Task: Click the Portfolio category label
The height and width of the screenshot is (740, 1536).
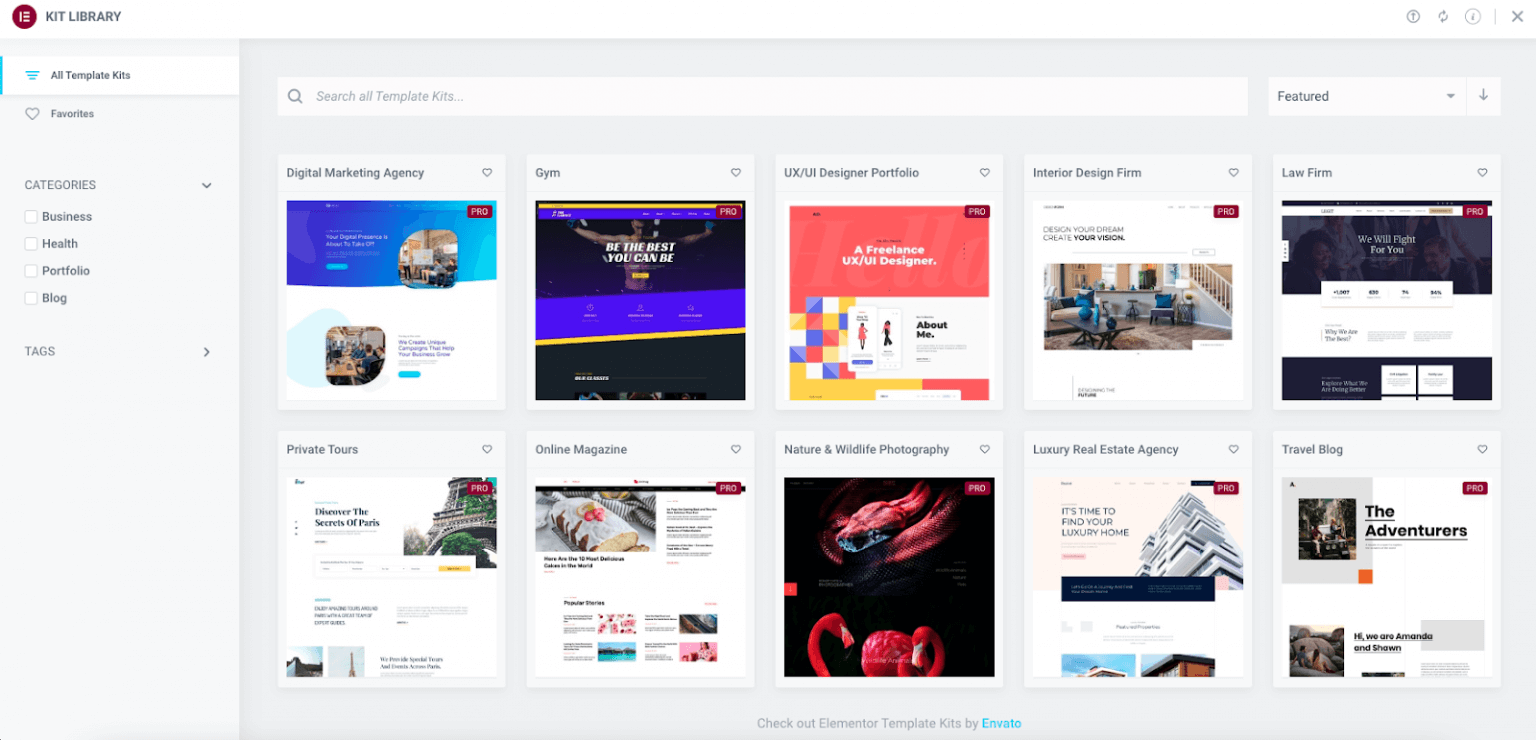Action: click(x=66, y=271)
